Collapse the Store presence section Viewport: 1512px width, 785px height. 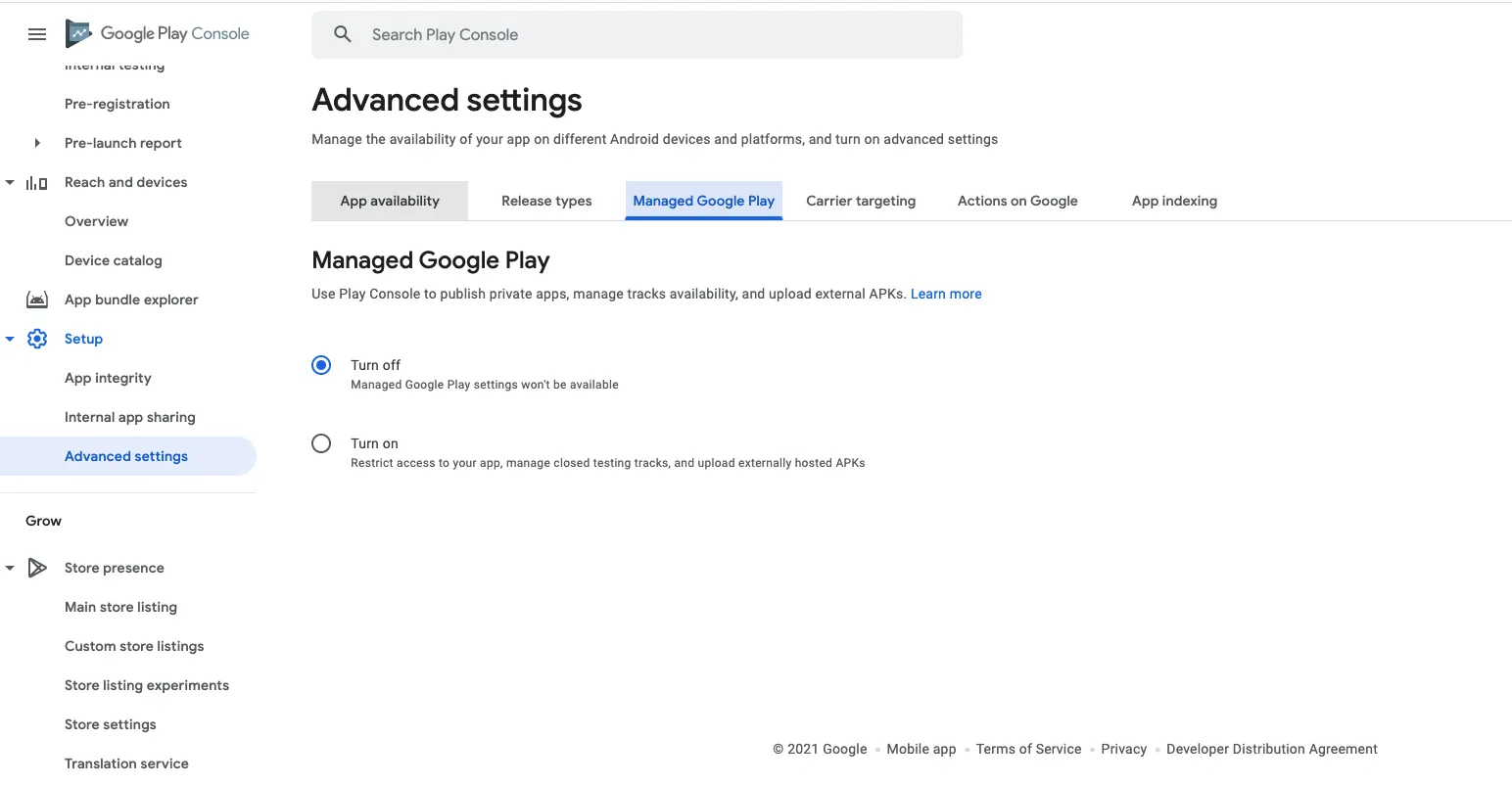(x=10, y=568)
